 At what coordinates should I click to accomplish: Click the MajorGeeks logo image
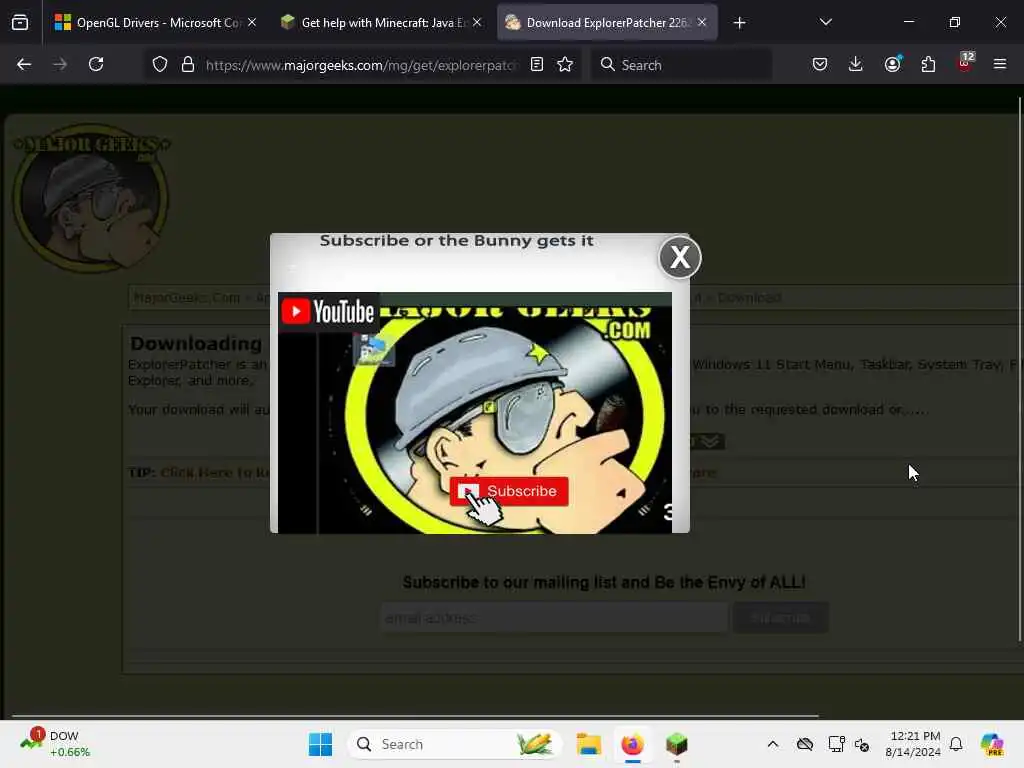(91, 198)
